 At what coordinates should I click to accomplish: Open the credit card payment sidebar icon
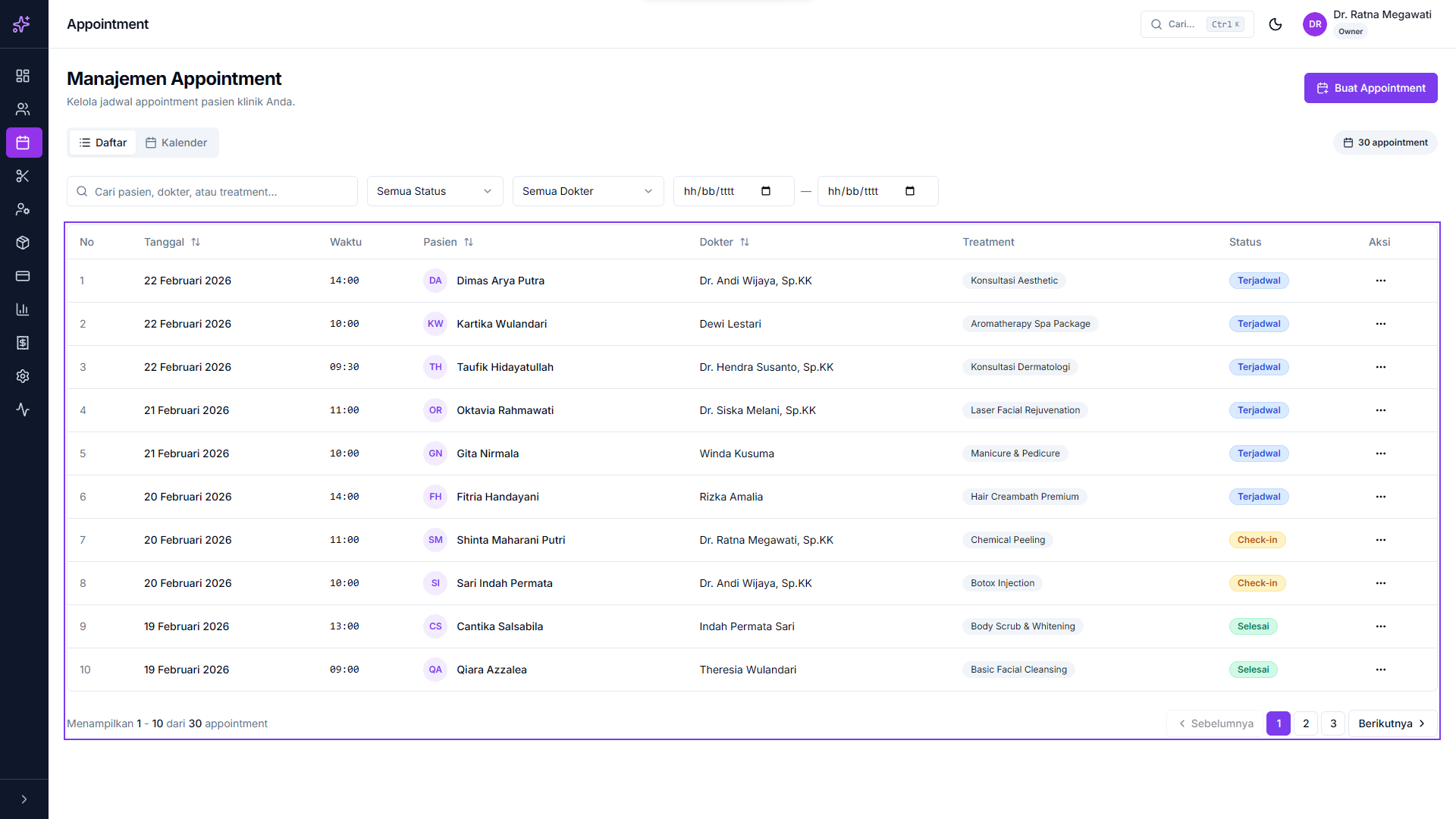(x=23, y=276)
